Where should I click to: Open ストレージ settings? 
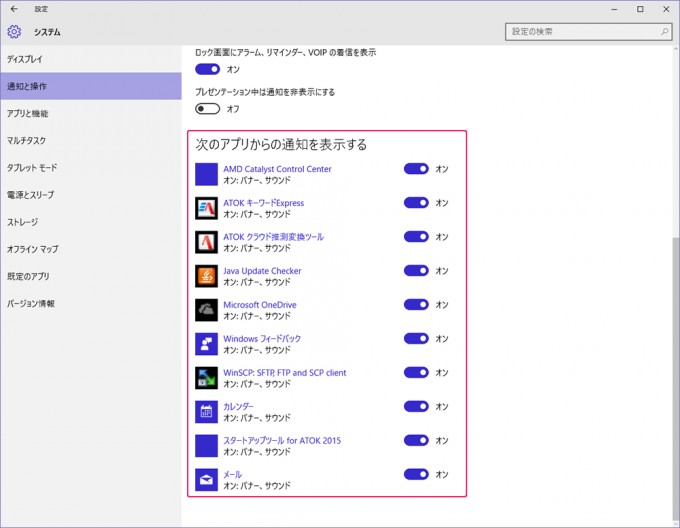click(x=91, y=222)
